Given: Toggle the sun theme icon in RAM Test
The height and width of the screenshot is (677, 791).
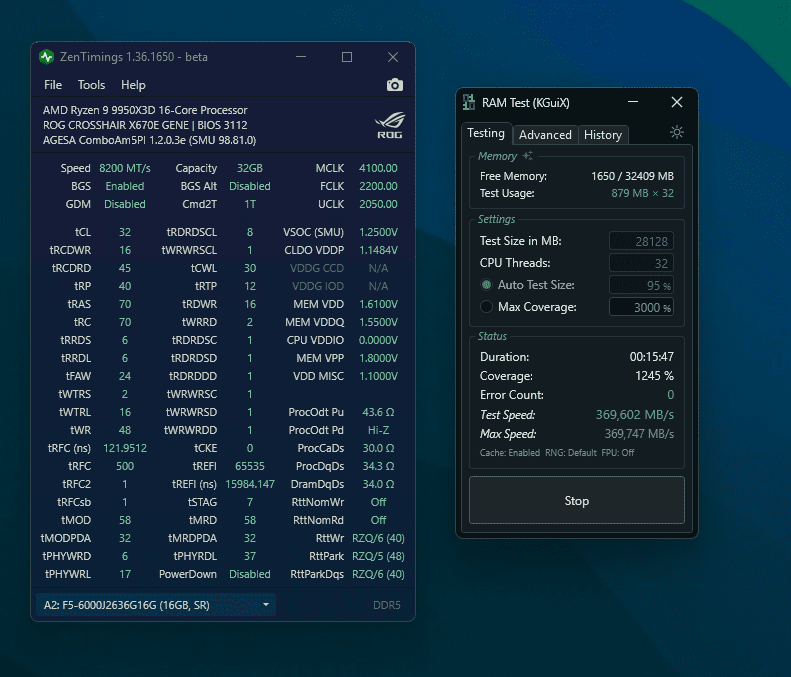Looking at the screenshot, I should (x=676, y=132).
